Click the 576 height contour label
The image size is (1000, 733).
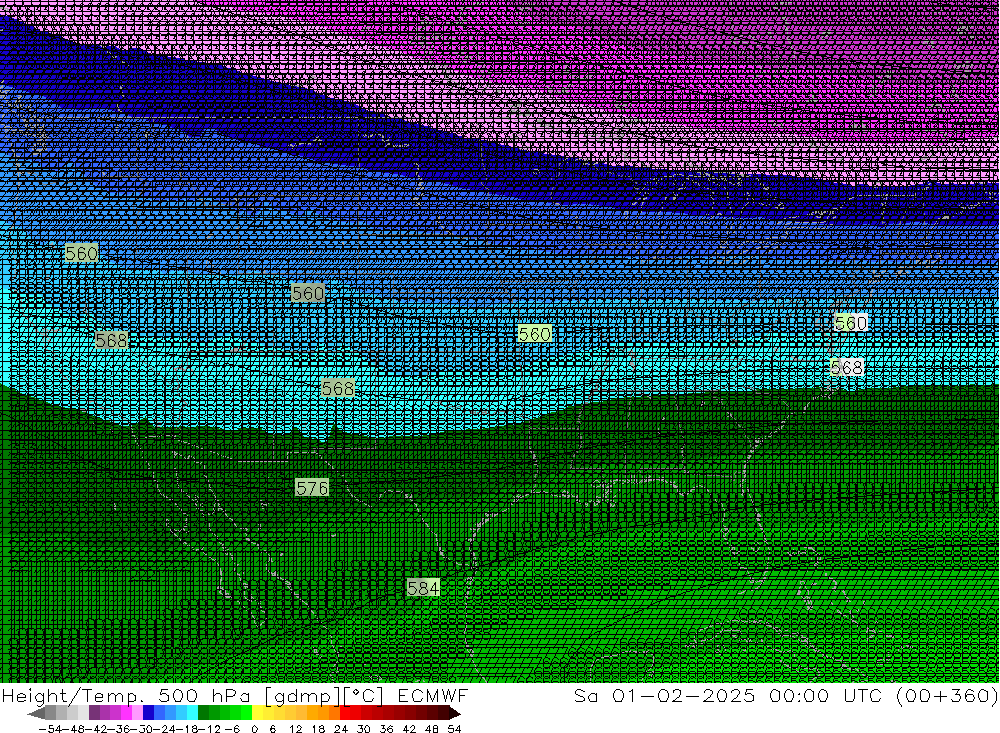tap(312, 488)
